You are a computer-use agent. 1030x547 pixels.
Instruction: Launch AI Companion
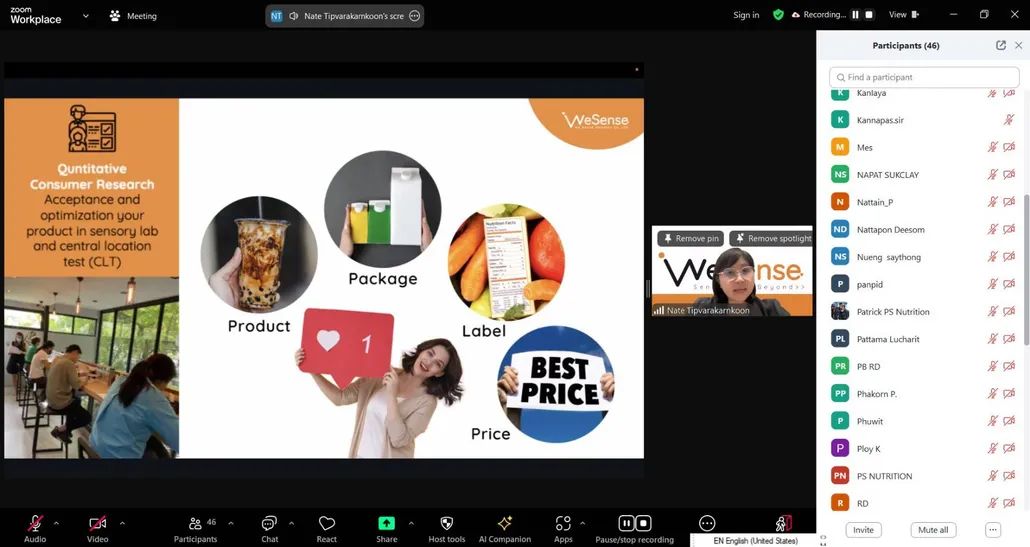[504, 529]
